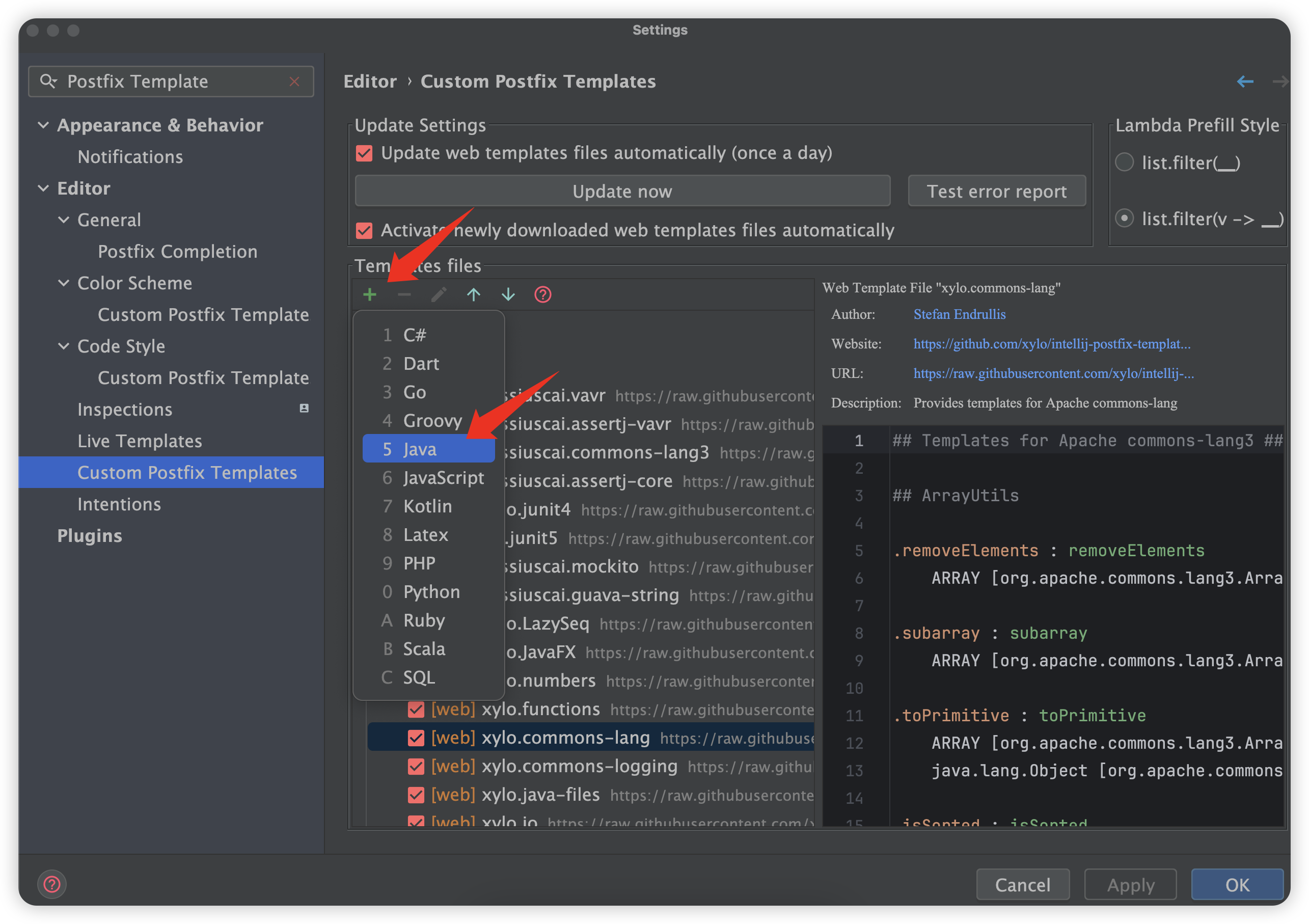The image size is (1309, 924).
Task: Clear the settings search field
Action: tap(294, 81)
